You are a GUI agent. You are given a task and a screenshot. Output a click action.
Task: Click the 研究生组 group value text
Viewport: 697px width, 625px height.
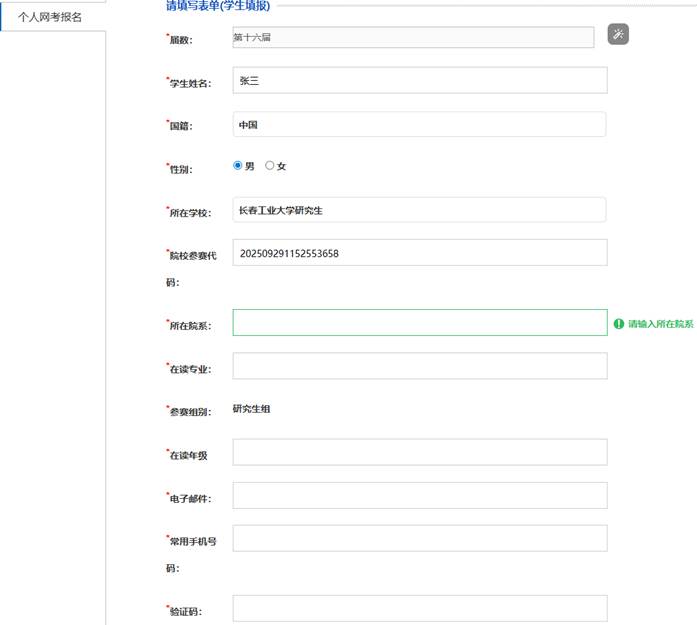coord(252,408)
